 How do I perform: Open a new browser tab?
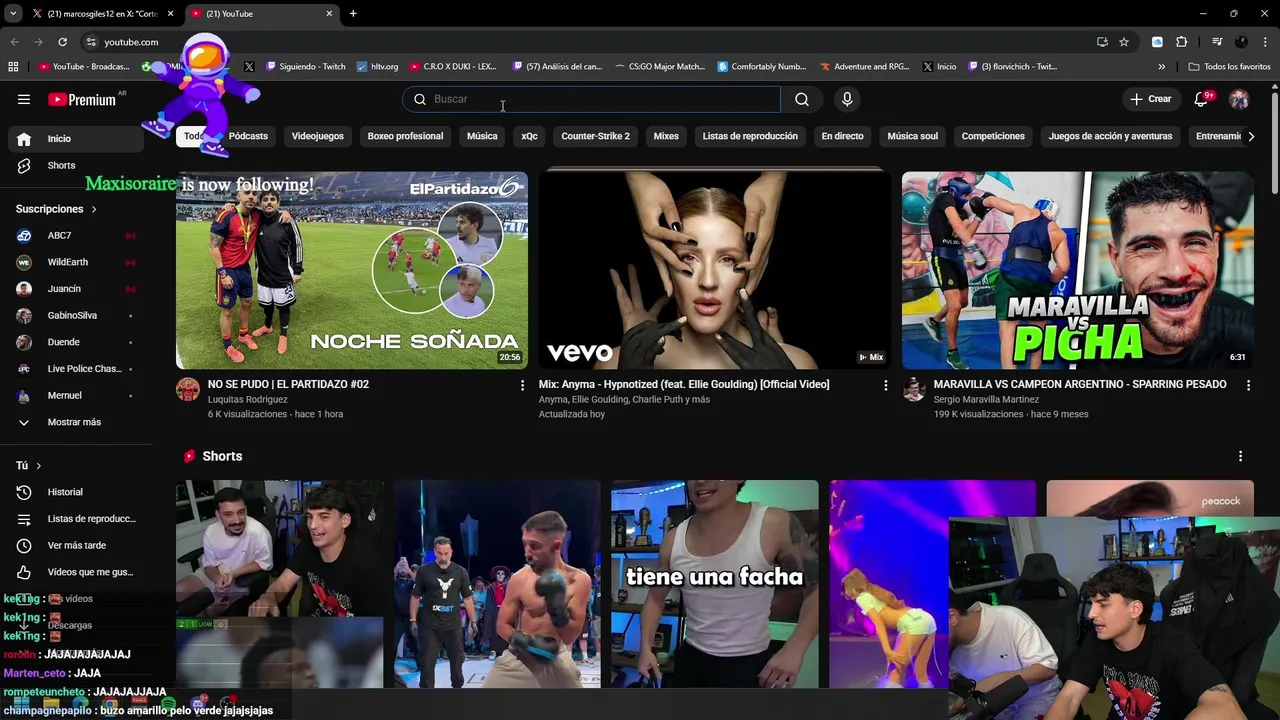(353, 14)
